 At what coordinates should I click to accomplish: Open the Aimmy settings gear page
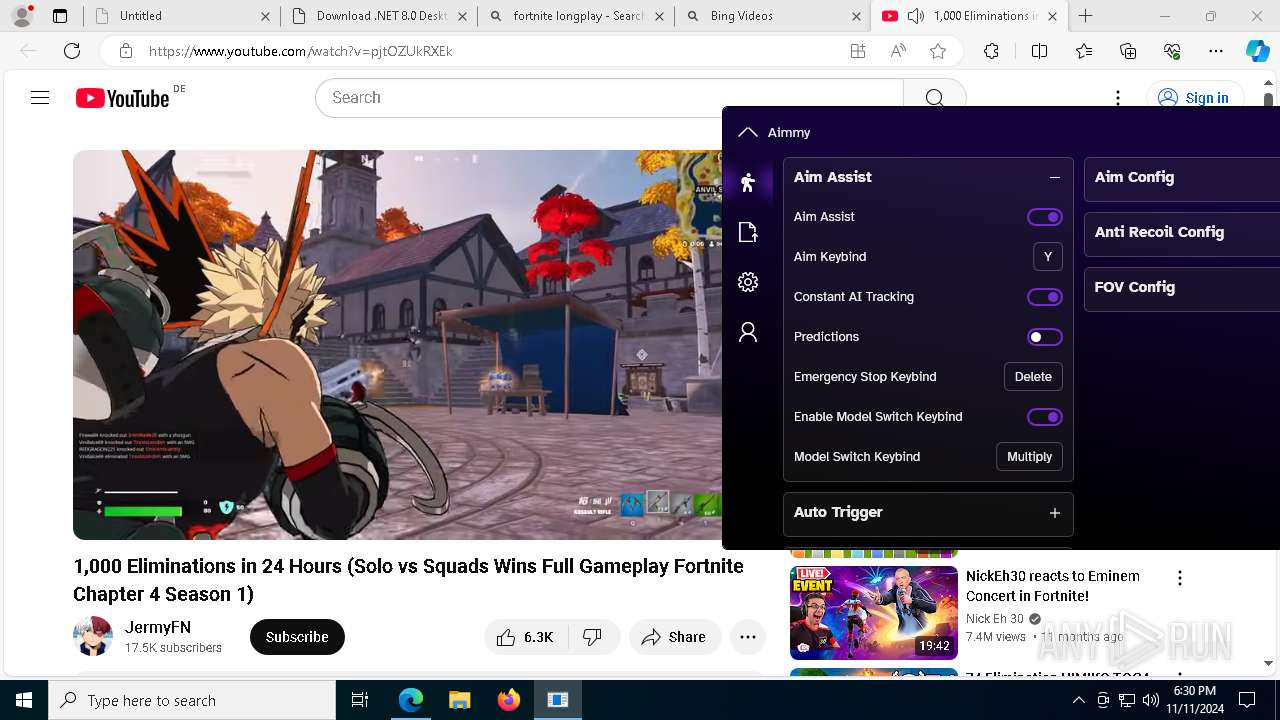coord(748,282)
